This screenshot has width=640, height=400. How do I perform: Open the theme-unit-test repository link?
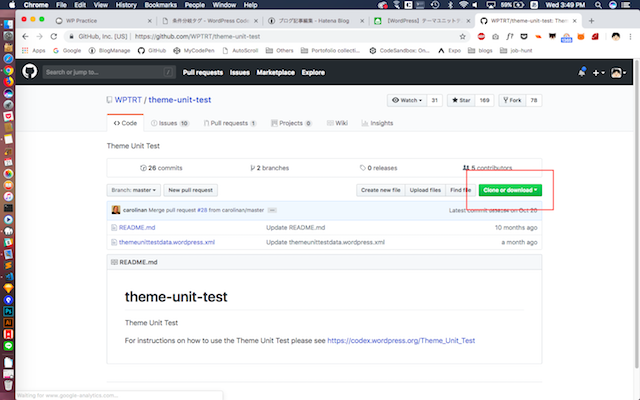point(180,100)
